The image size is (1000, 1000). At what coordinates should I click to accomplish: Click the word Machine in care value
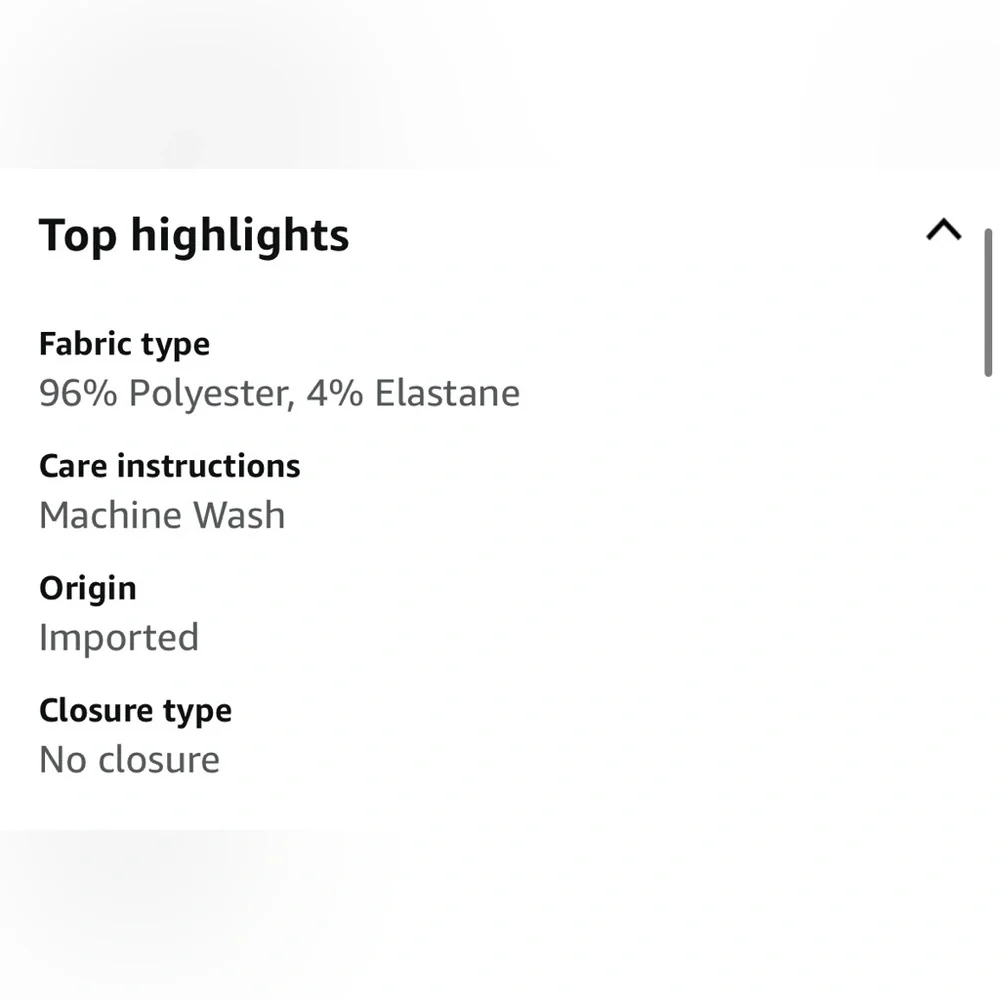(110, 515)
